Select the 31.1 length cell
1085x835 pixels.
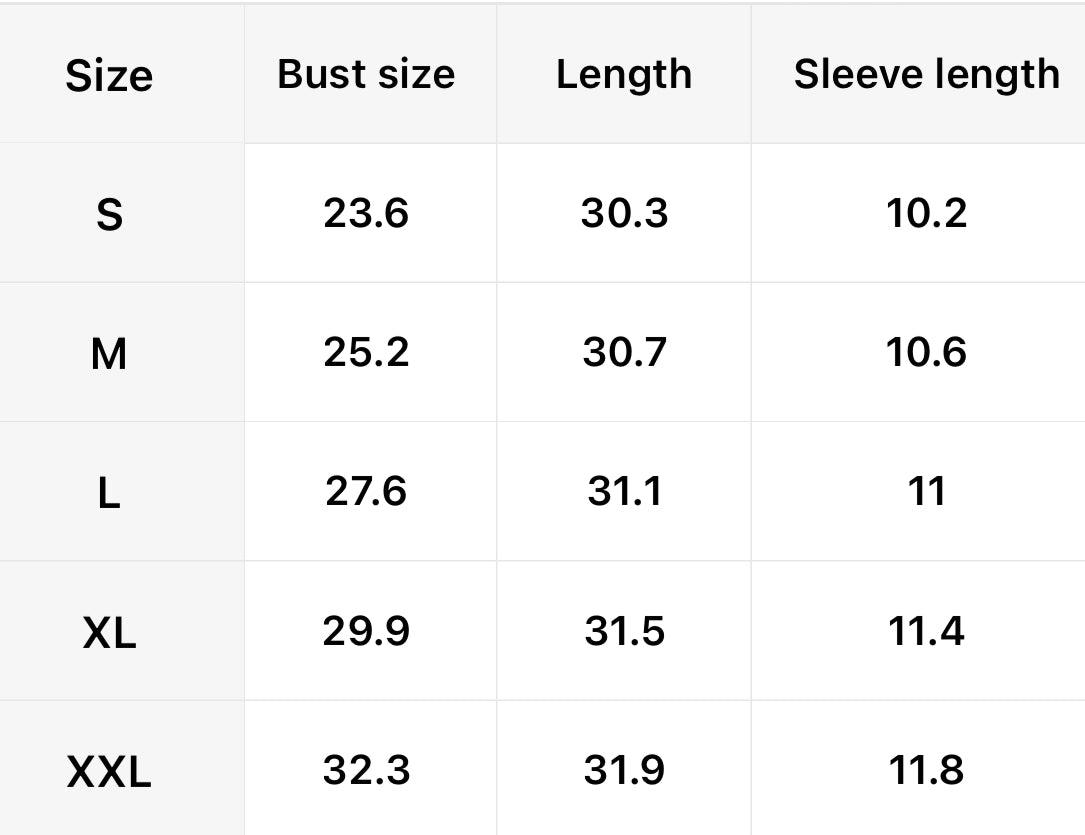click(x=624, y=491)
